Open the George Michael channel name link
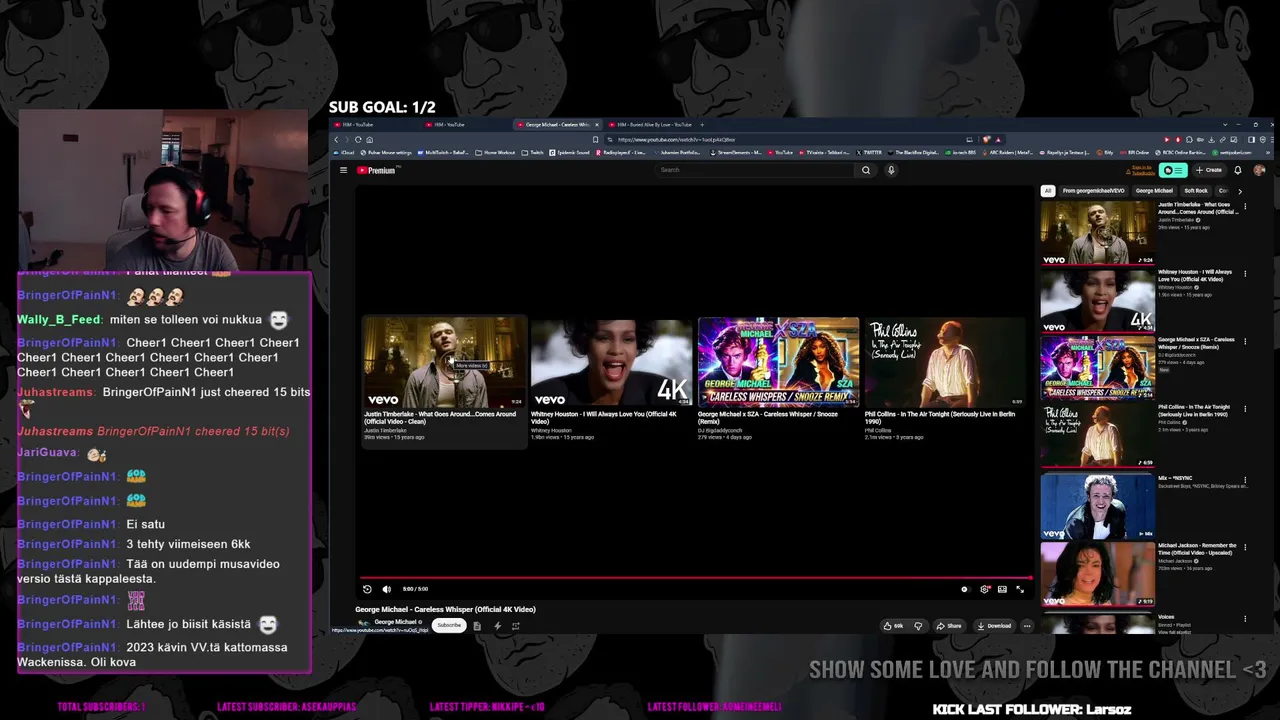Viewport: 1280px width, 720px height. point(396,622)
